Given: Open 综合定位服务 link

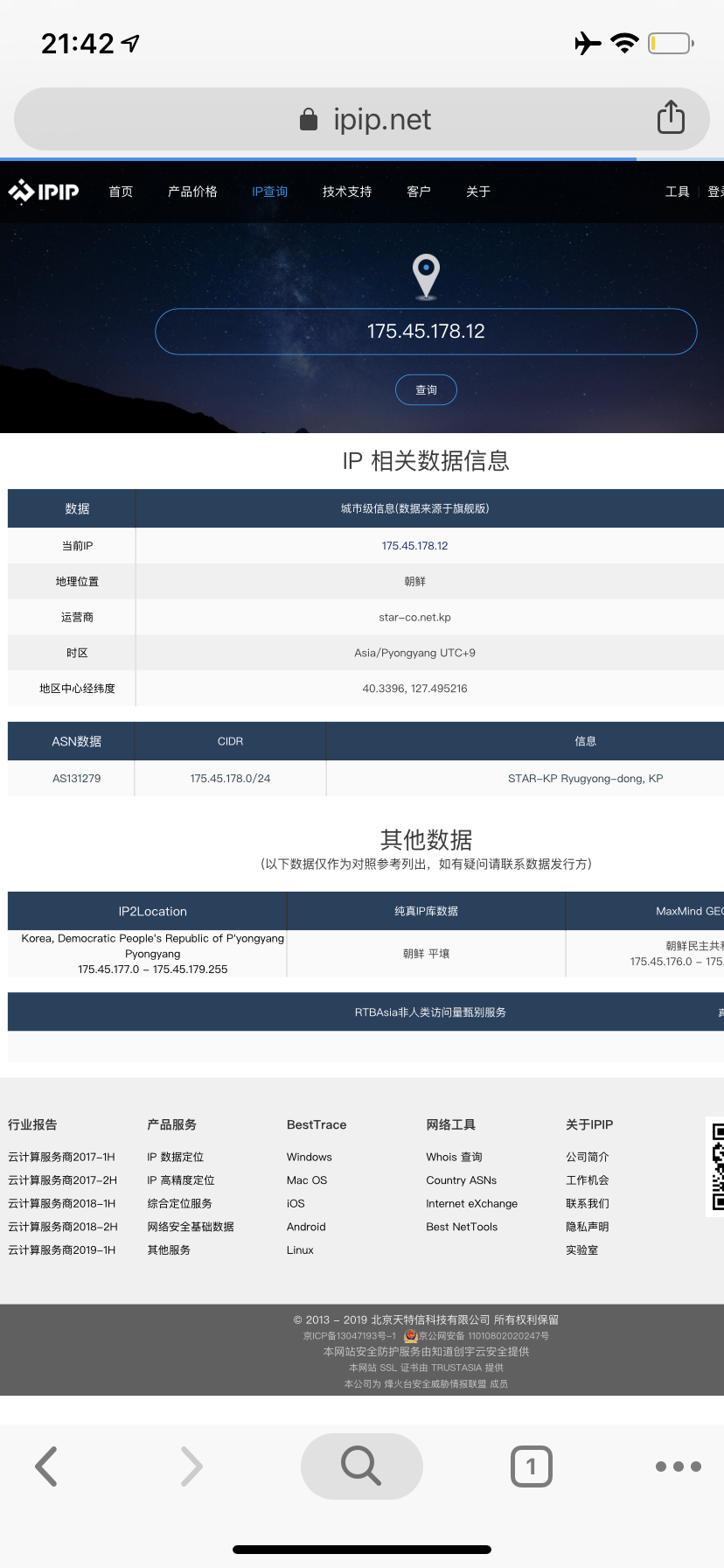Looking at the screenshot, I should 180,1203.
